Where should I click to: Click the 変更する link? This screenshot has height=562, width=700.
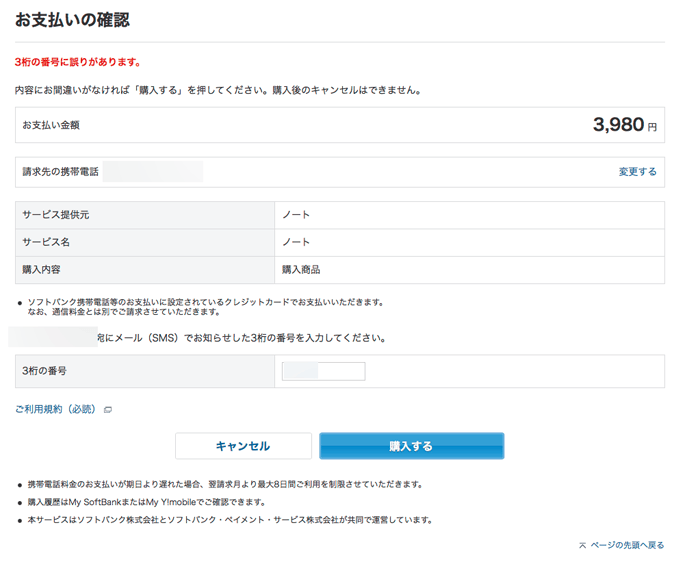click(637, 172)
